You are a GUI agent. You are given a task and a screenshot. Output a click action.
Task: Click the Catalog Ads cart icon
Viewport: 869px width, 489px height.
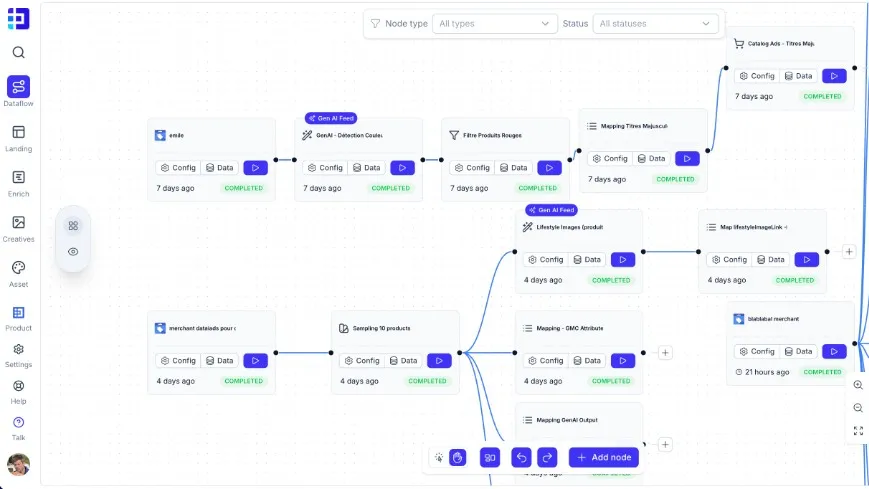[739, 44]
